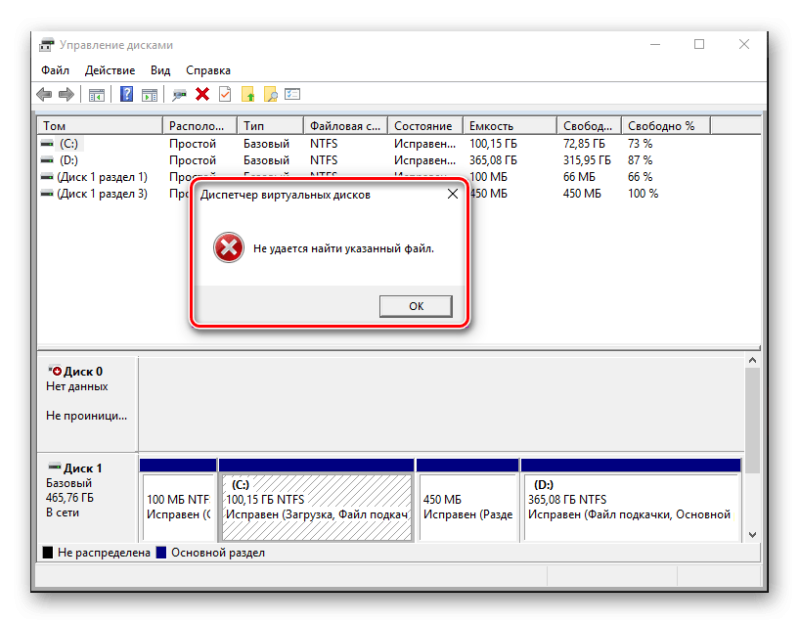Select the 450 МБ partition block
The width and height of the screenshot is (800, 624).
(x=467, y=500)
